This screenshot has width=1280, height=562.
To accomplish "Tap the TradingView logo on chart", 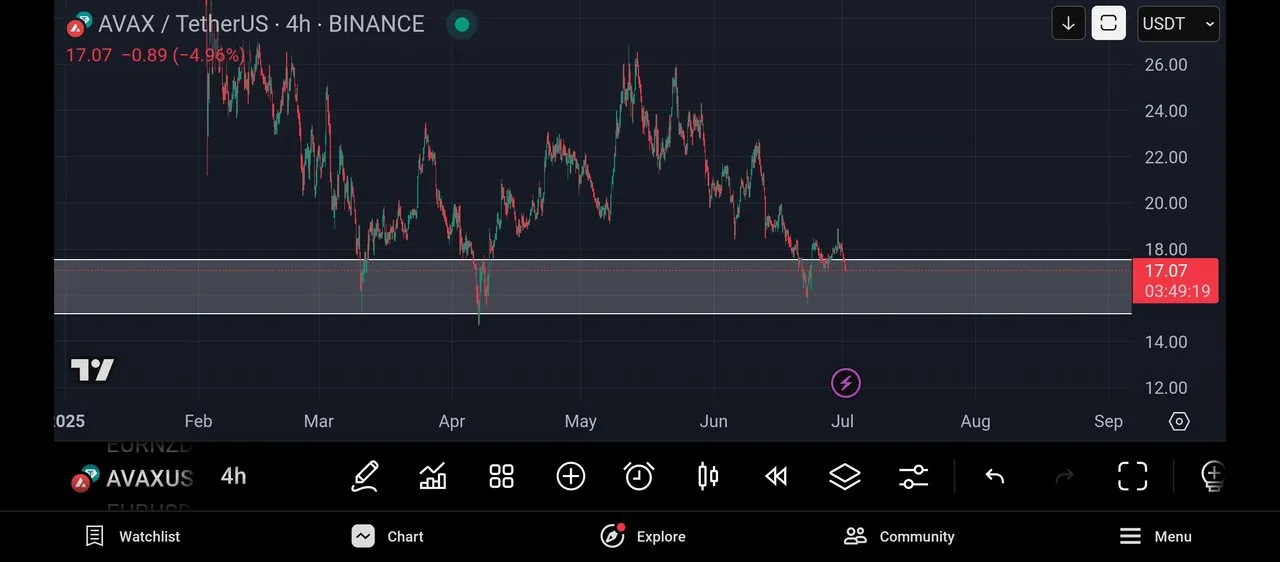I will click(x=92, y=371).
